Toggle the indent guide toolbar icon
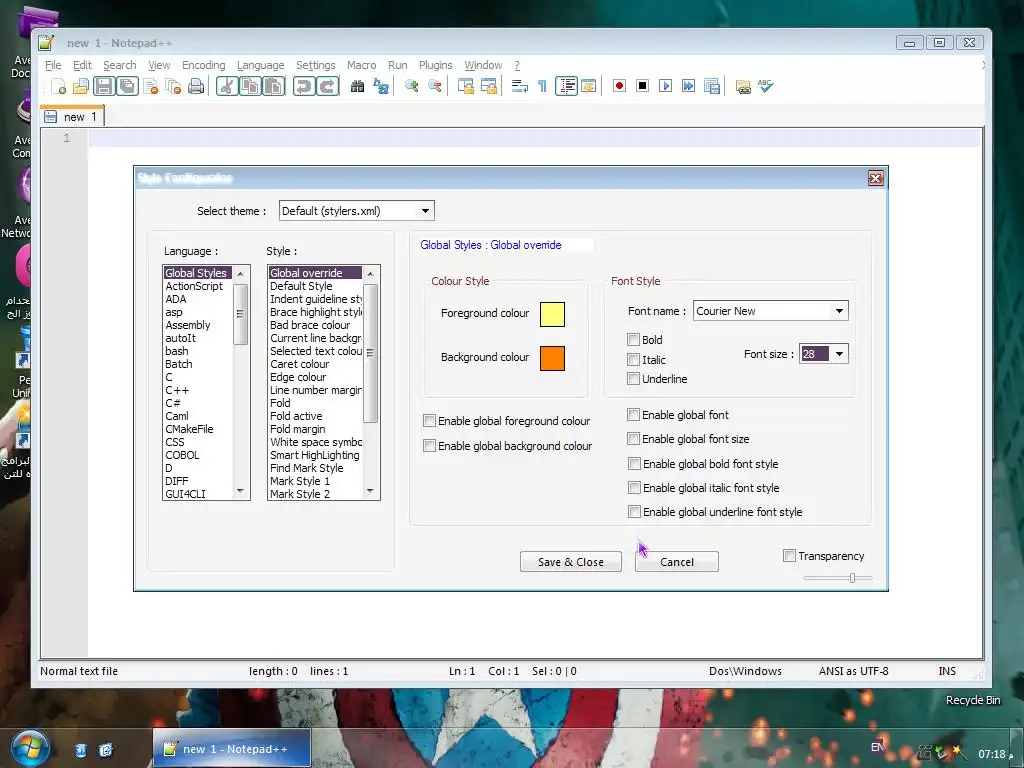Viewport: 1024px width, 768px height. click(566, 86)
